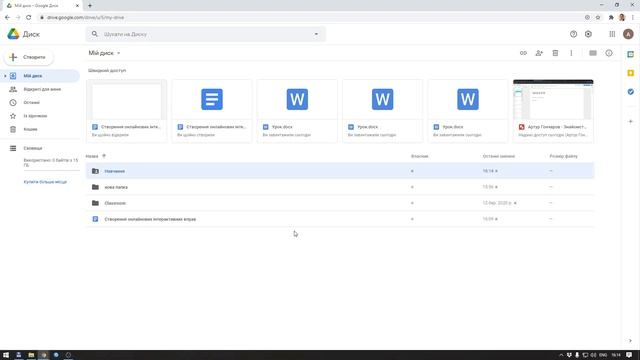This screenshot has width=640, height=360.
Task: Click the Навчання shared folder icon
Action: click(95, 171)
